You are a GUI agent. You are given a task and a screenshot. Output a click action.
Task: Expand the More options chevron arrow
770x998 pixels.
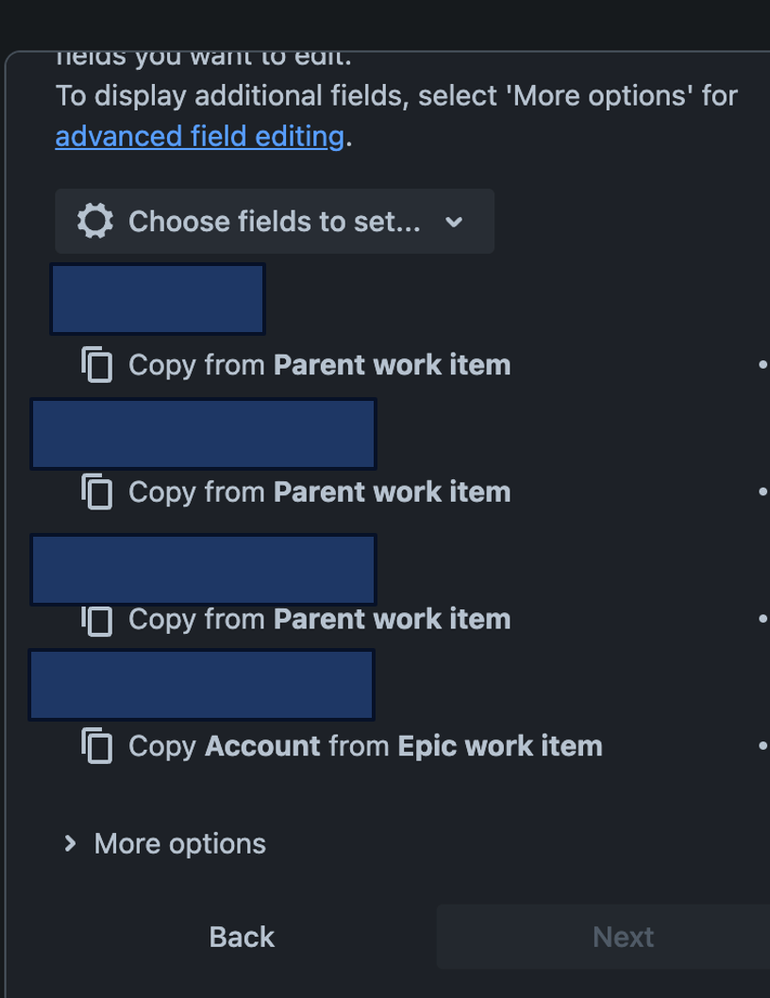pyautogui.click(x=70, y=844)
